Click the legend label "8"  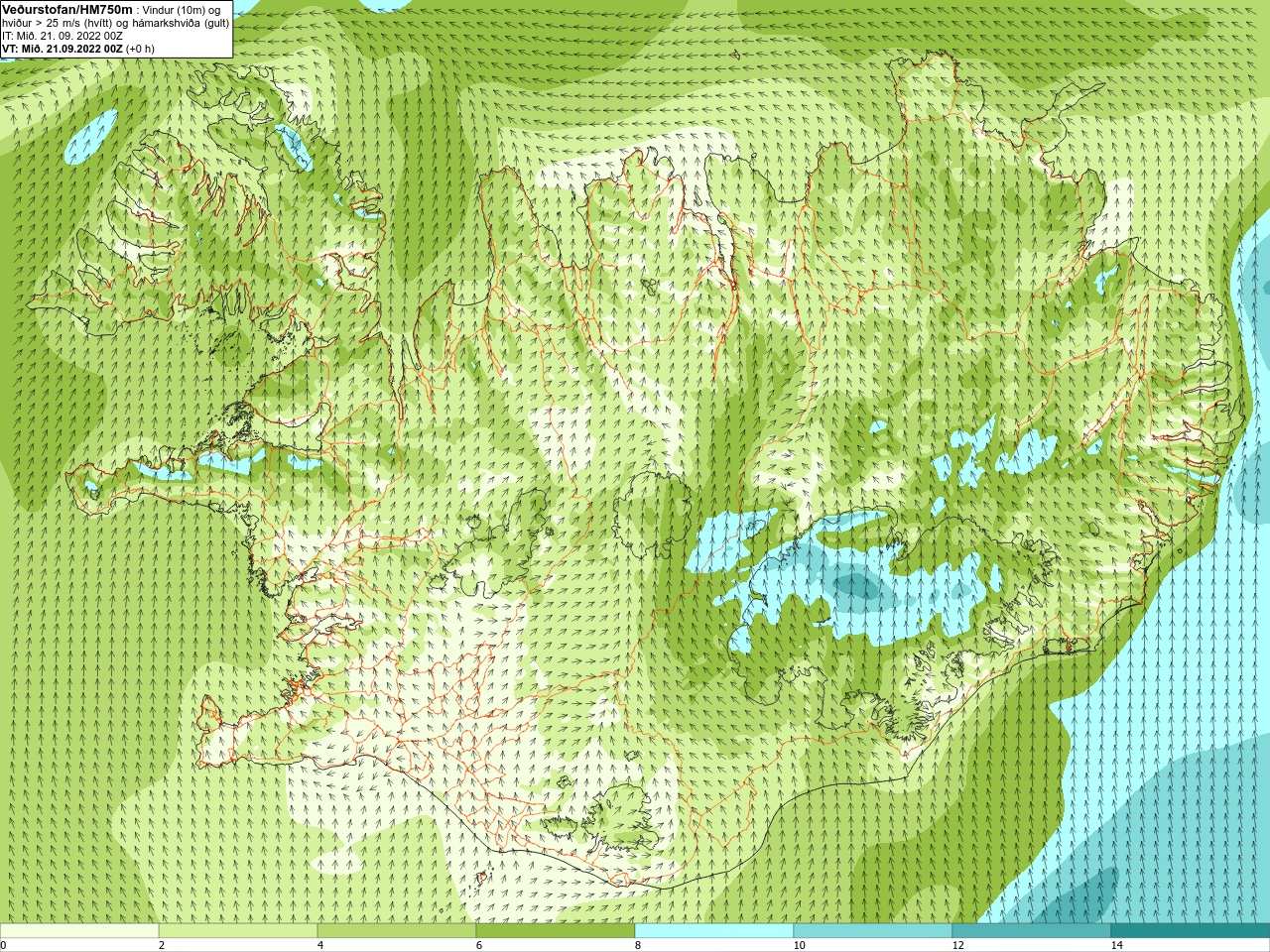click(638, 945)
